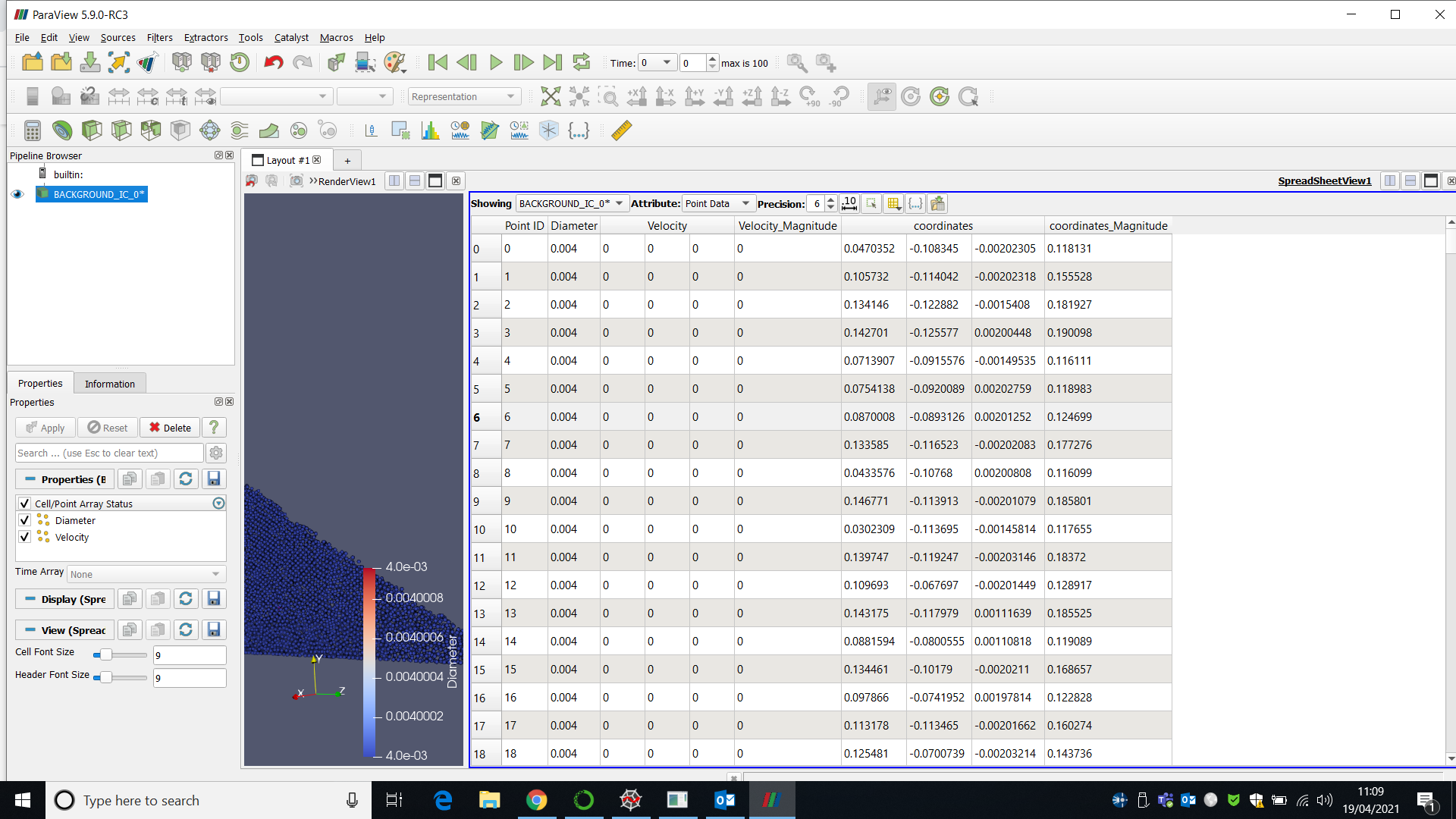The width and height of the screenshot is (1456, 819).
Task: Open the Calculator filter icon
Action: point(32,130)
